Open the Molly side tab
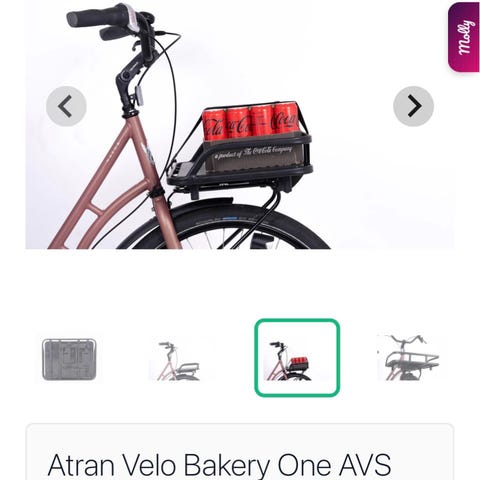Viewport: 480px width, 480px height. [x=464, y=37]
